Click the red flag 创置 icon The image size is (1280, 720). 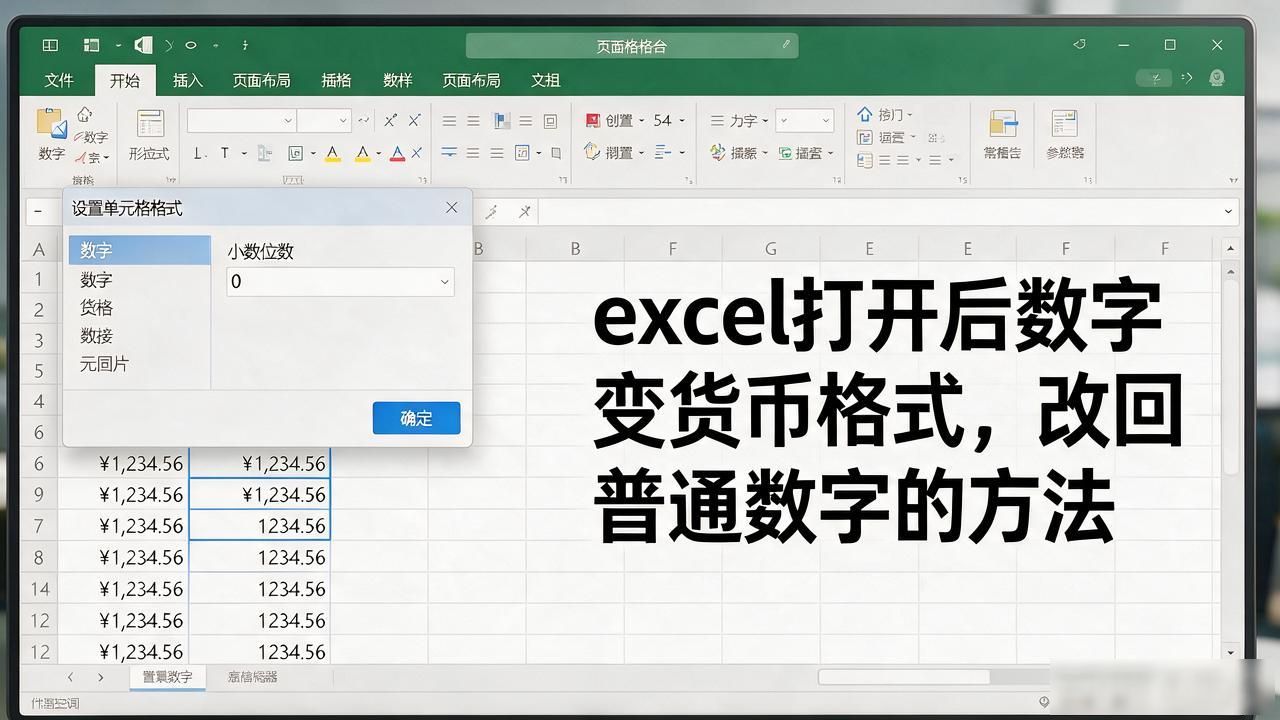click(x=592, y=120)
